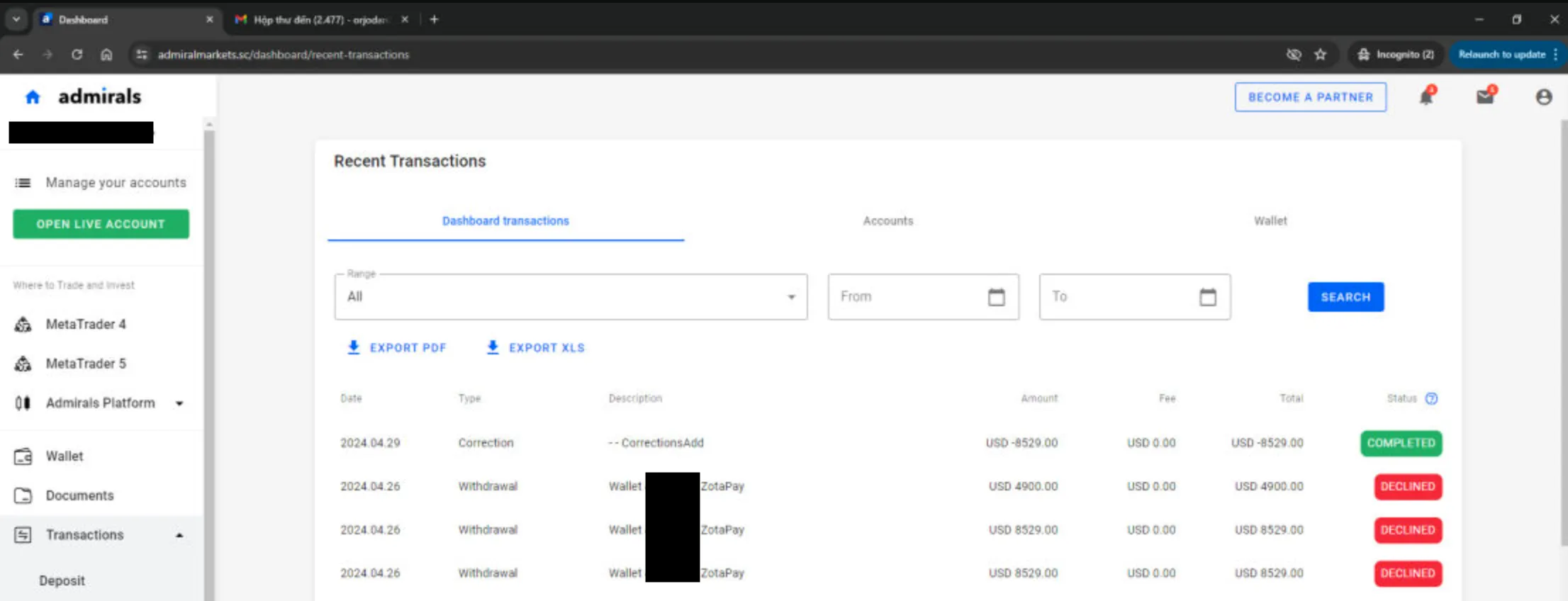
Task: Open the Incognito indicator
Action: pos(1396,55)
